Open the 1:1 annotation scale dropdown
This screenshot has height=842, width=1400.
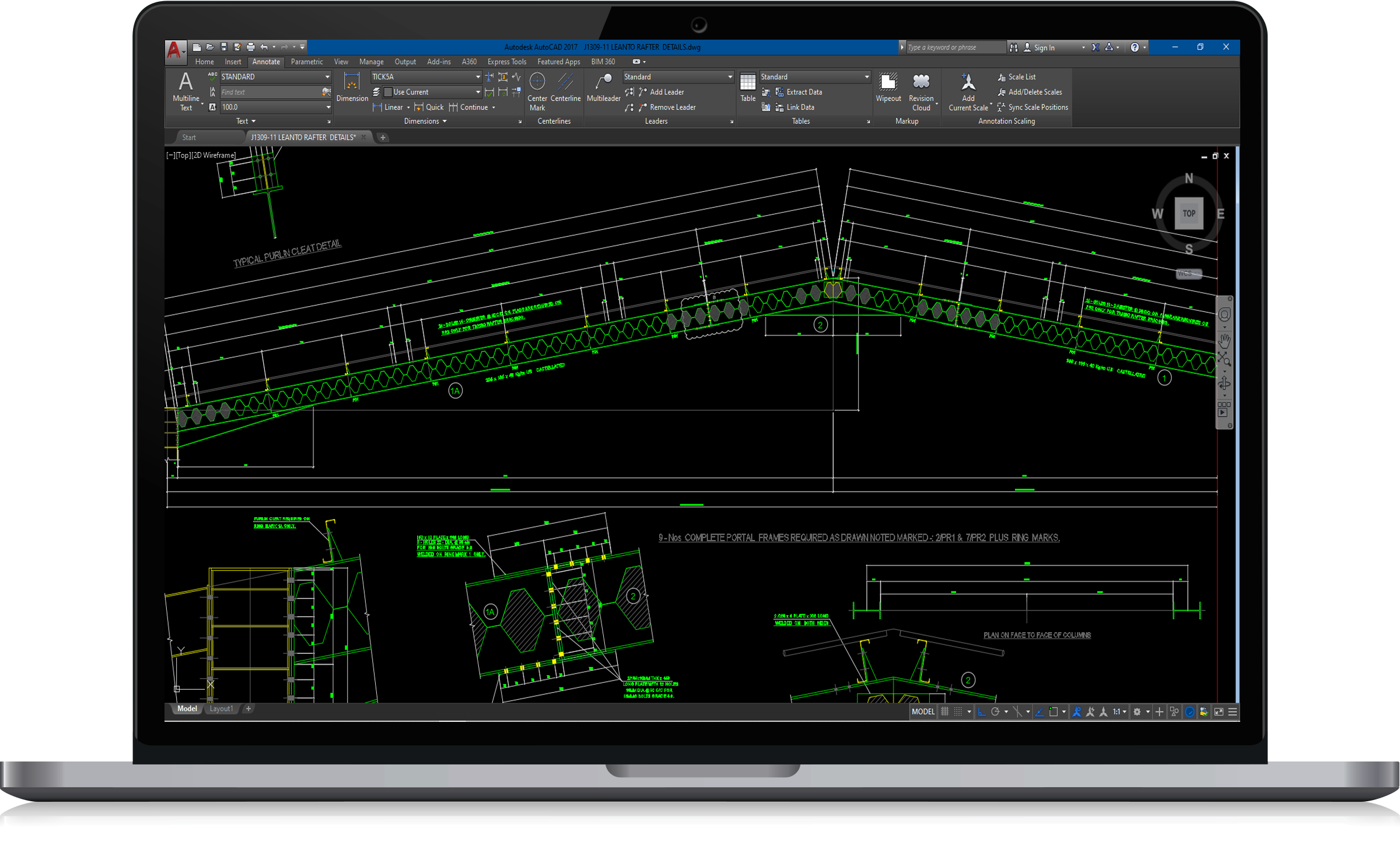pyautogui.click(x=1119, y=711)
